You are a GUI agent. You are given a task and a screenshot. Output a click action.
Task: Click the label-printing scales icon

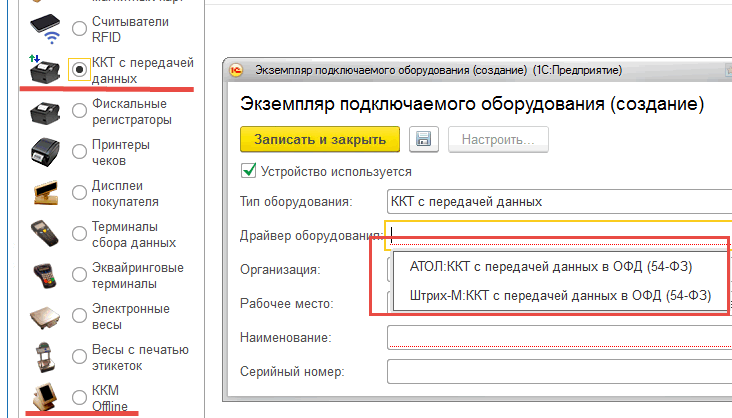pyautogui.click(x=45, y=358)
